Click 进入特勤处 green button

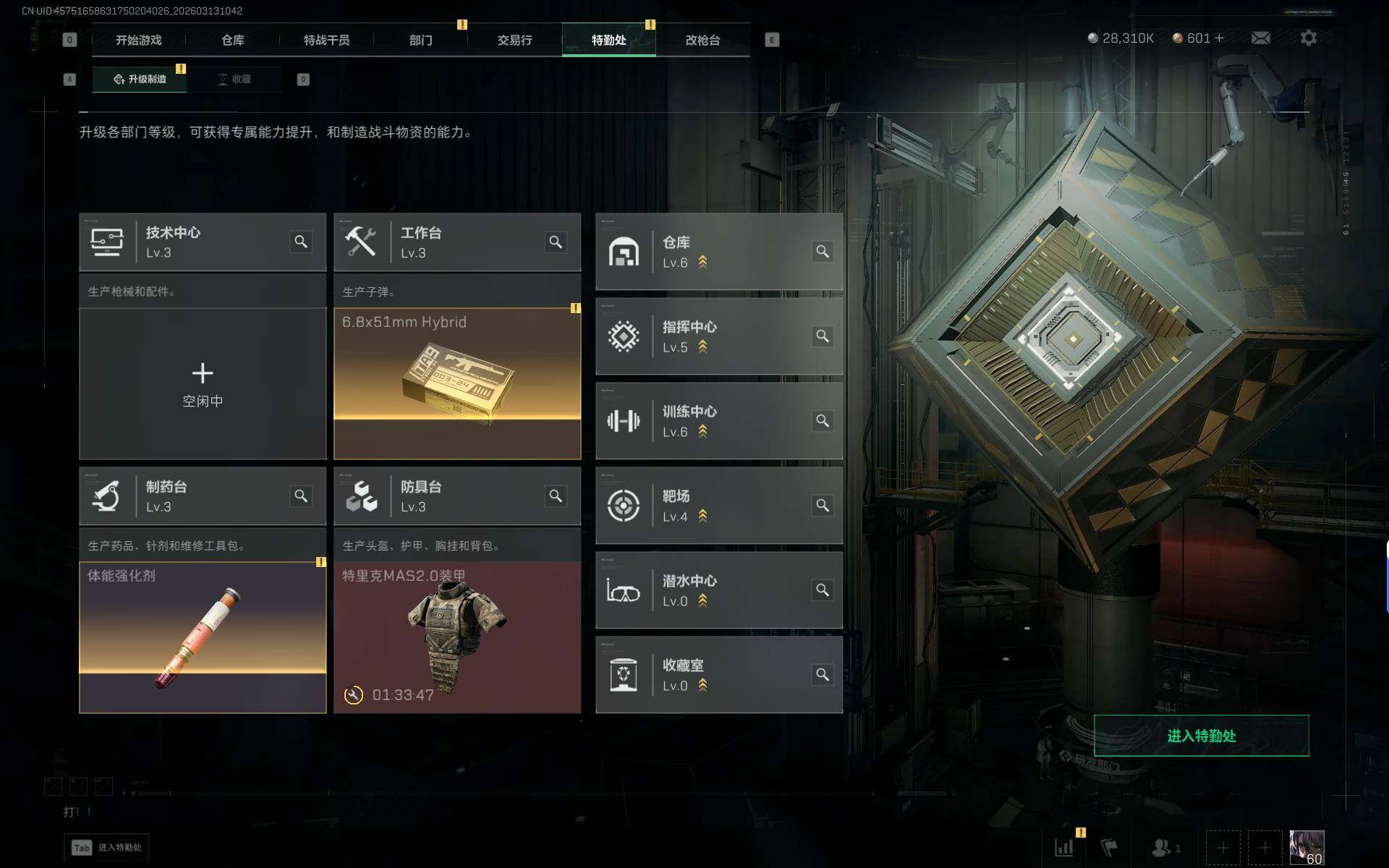[1201, 736]
